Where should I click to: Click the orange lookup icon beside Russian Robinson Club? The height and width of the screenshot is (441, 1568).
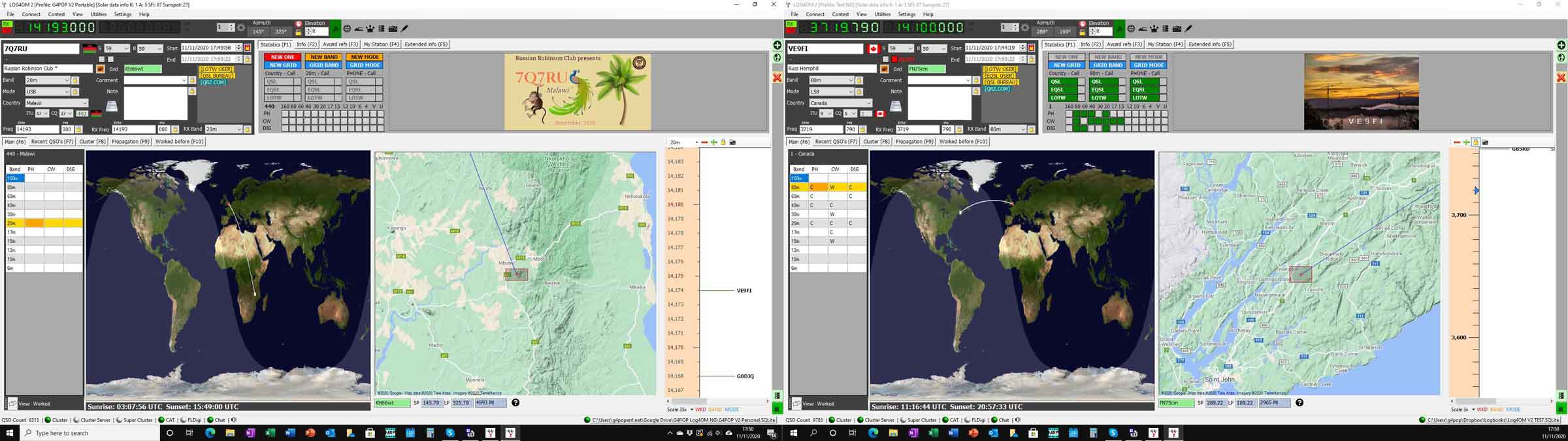(101, 69)
